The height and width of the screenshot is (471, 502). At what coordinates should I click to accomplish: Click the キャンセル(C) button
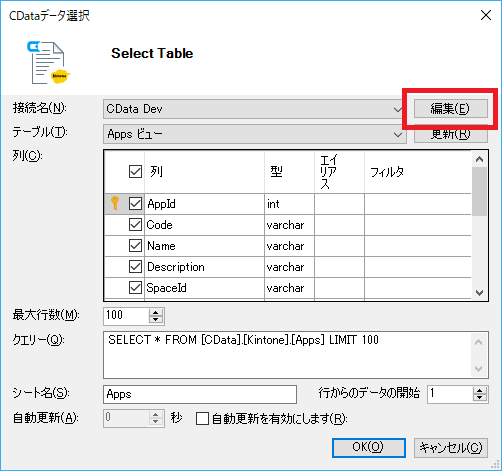pyautogui.click(x=451, y=448)
